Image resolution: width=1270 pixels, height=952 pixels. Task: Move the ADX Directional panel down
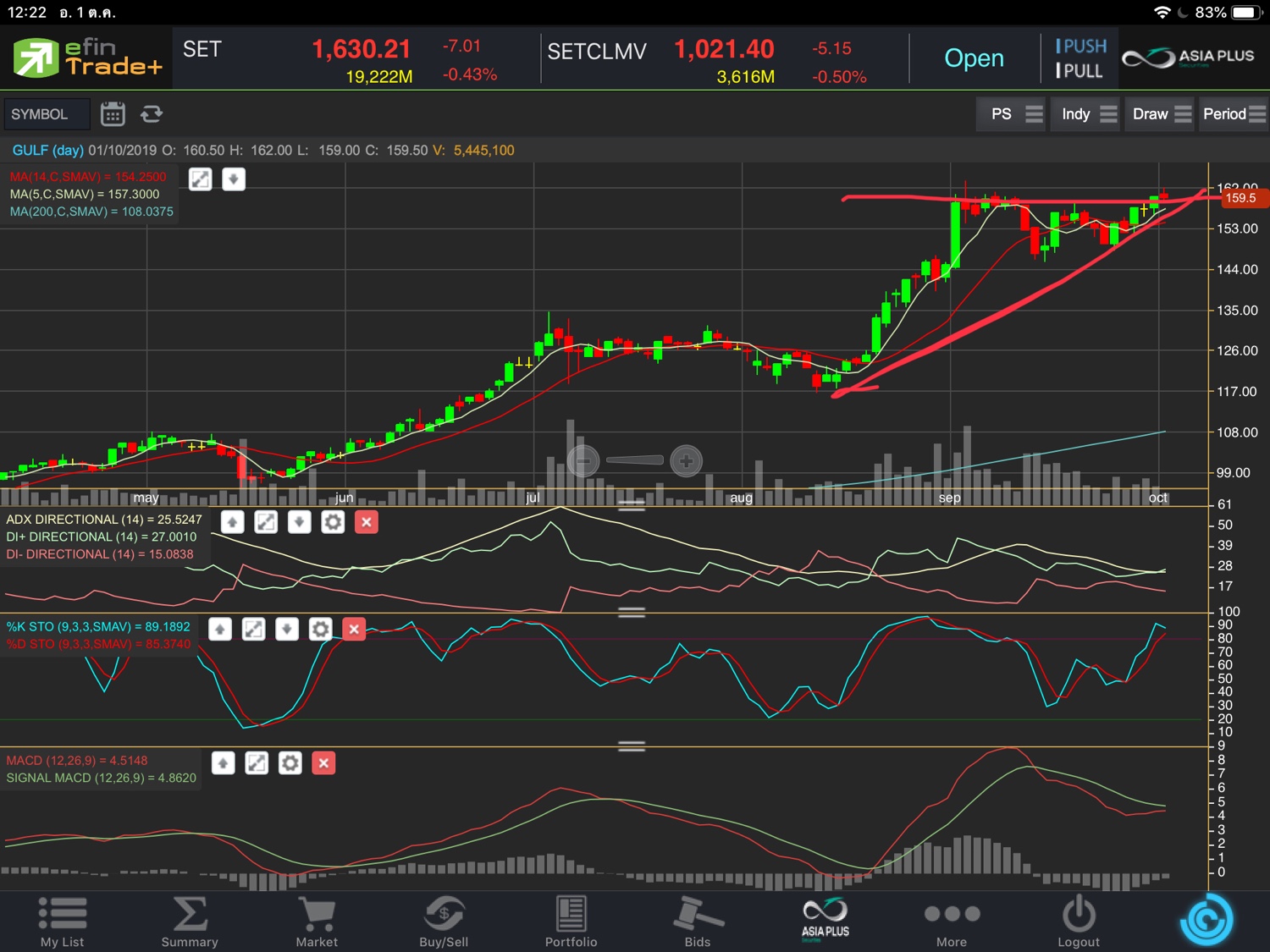(300, 522)
